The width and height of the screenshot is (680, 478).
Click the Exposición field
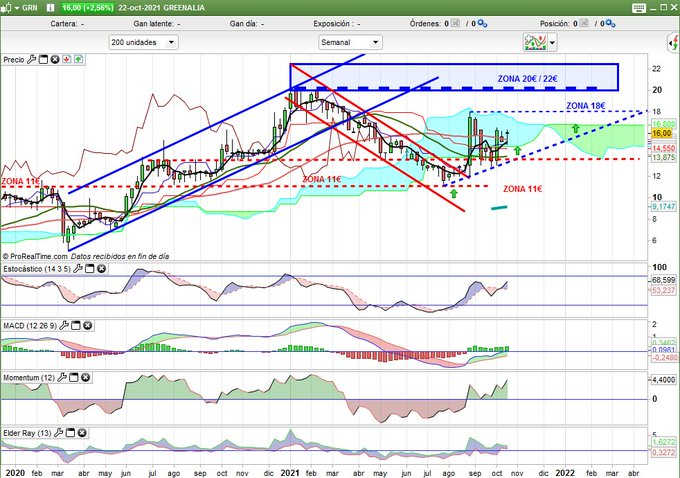[x=336, y=23]
